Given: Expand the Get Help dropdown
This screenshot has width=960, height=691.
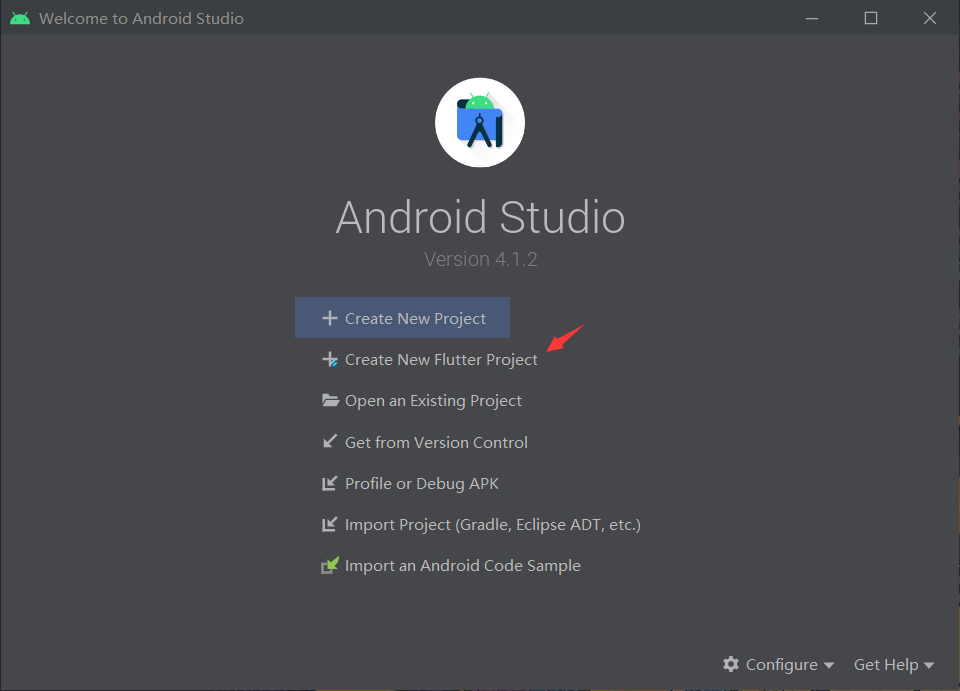Looking at the screenshot, I should (894, 665).
